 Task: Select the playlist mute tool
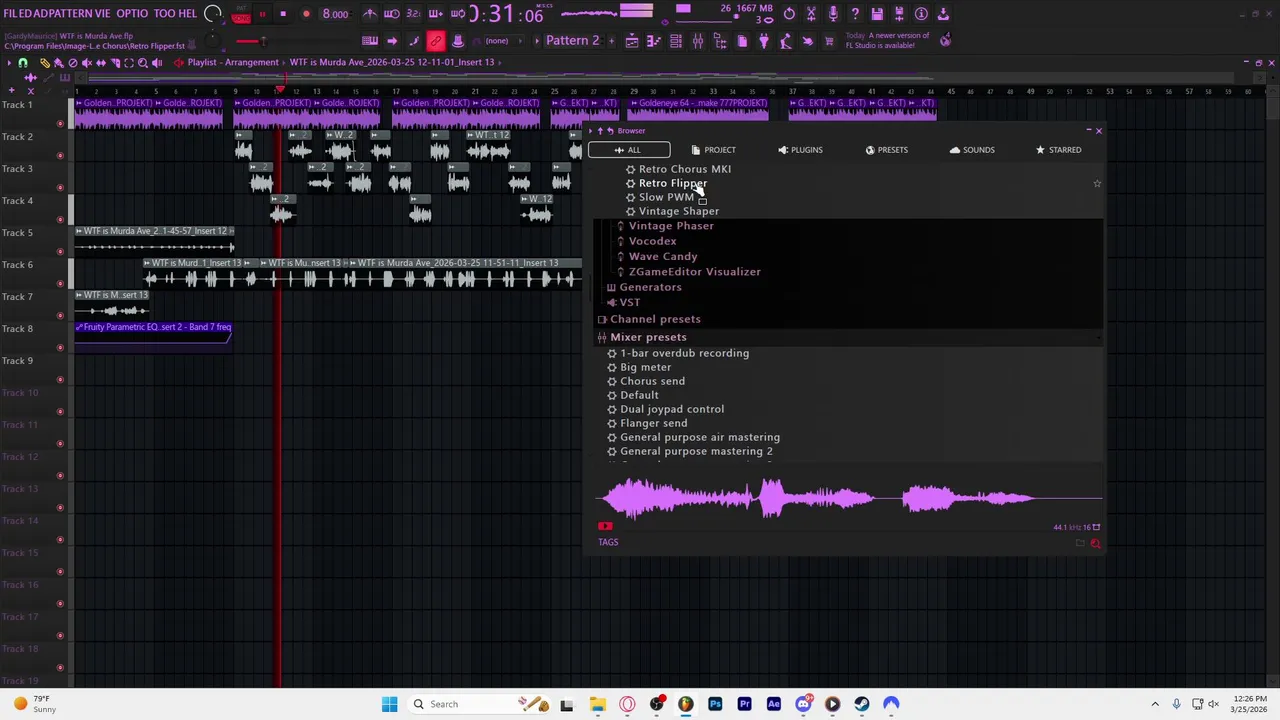pyautogui.click(x=87, y=63)
